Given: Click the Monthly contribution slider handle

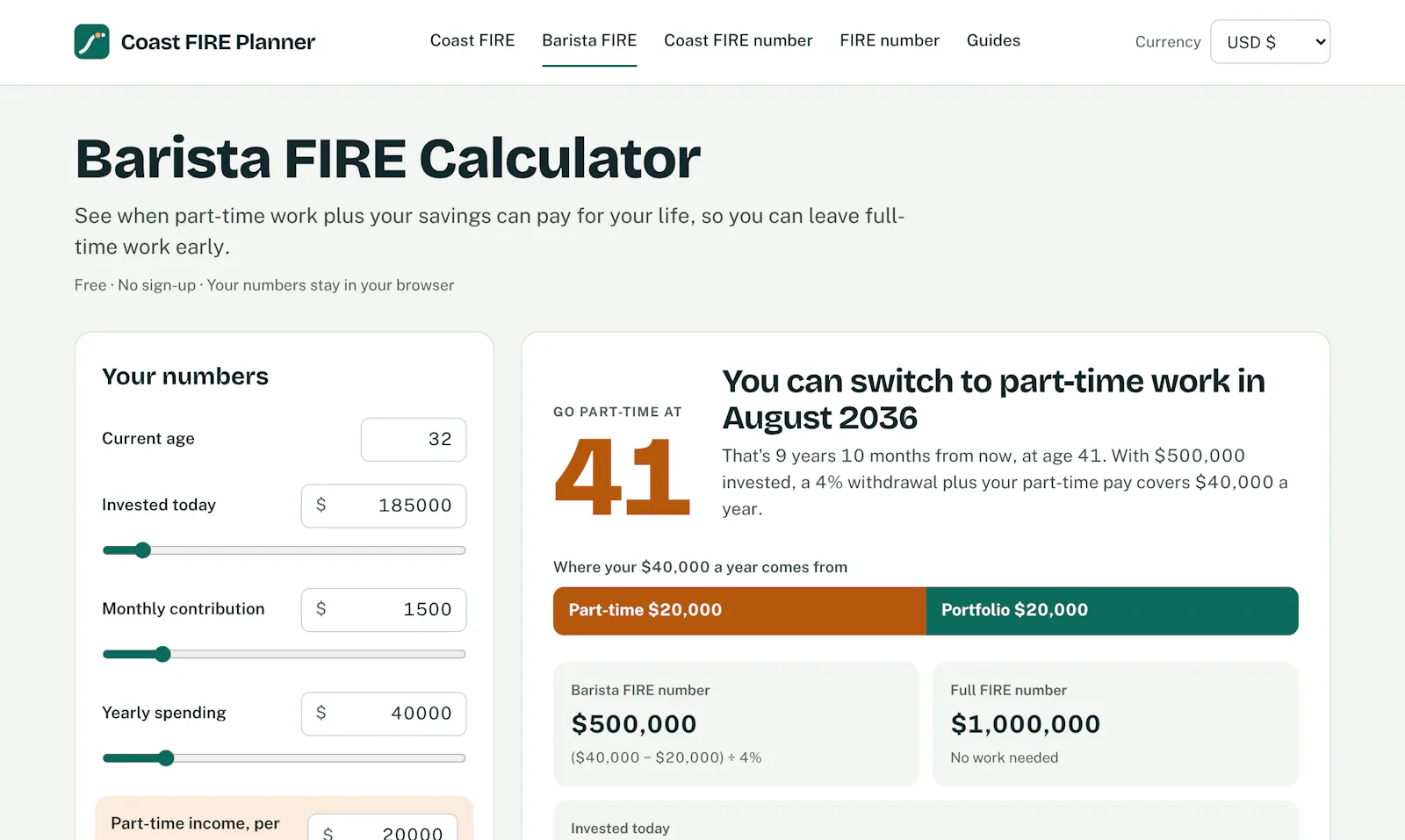Looking at the screenshot, I should tap(162, 654).
